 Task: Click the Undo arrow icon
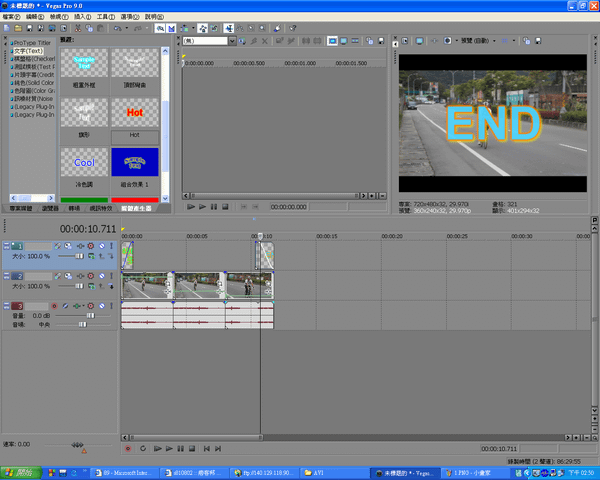(x=117, y=28)
